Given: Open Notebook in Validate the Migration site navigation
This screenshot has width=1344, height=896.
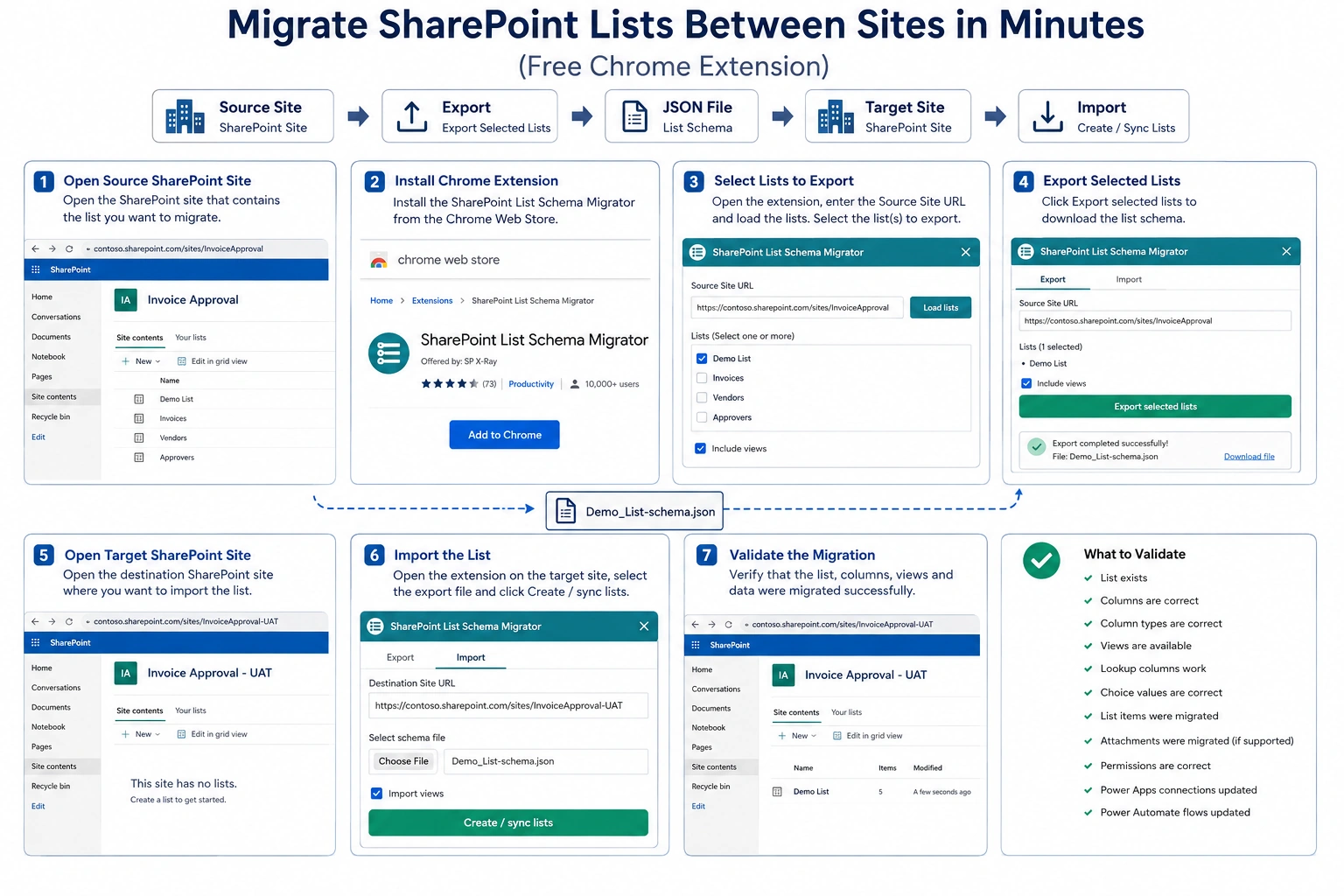Looking at the screenshot, I should [x=709, y=728].
